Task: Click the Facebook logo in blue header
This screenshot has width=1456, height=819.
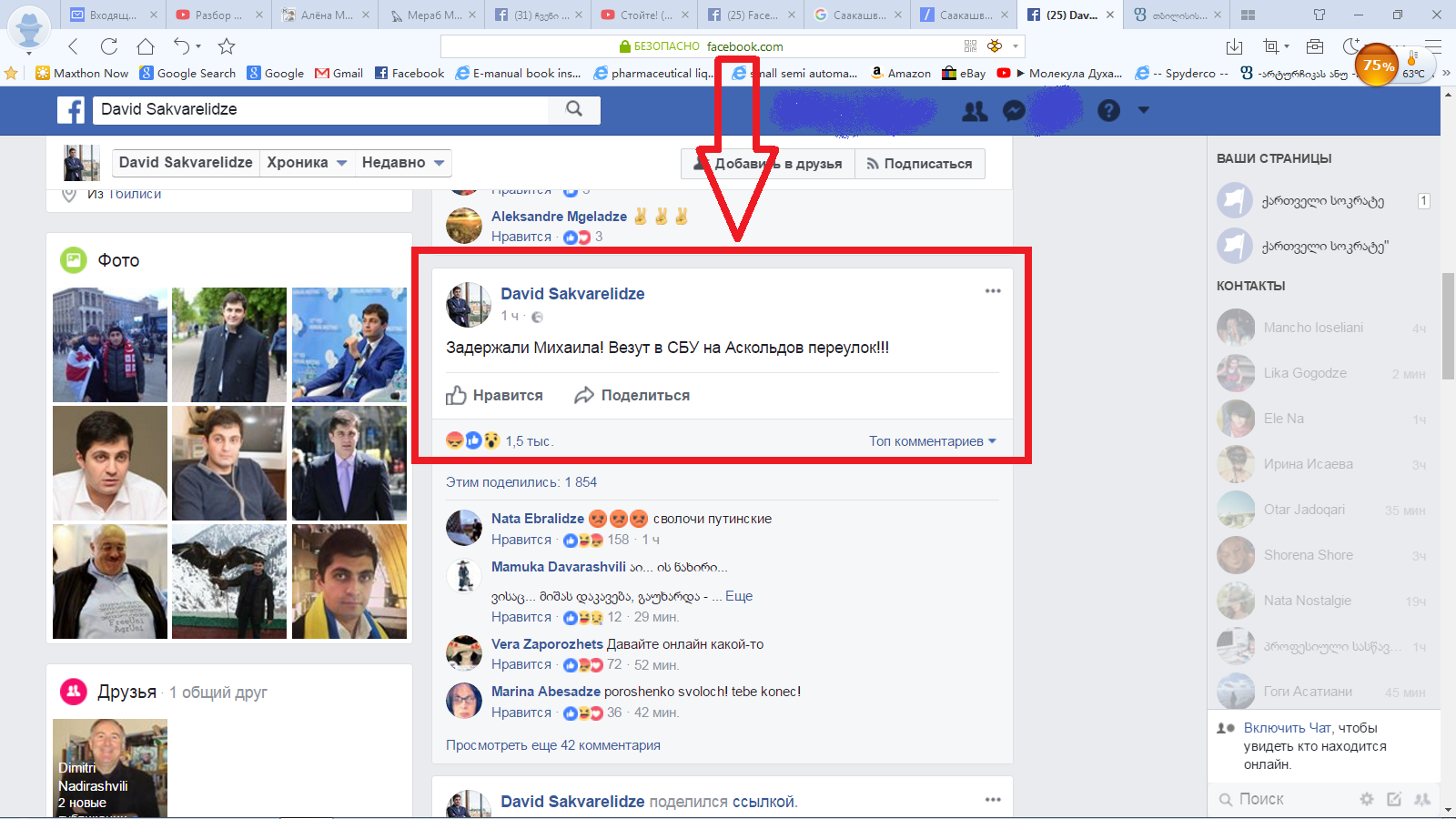Action: 71,110
